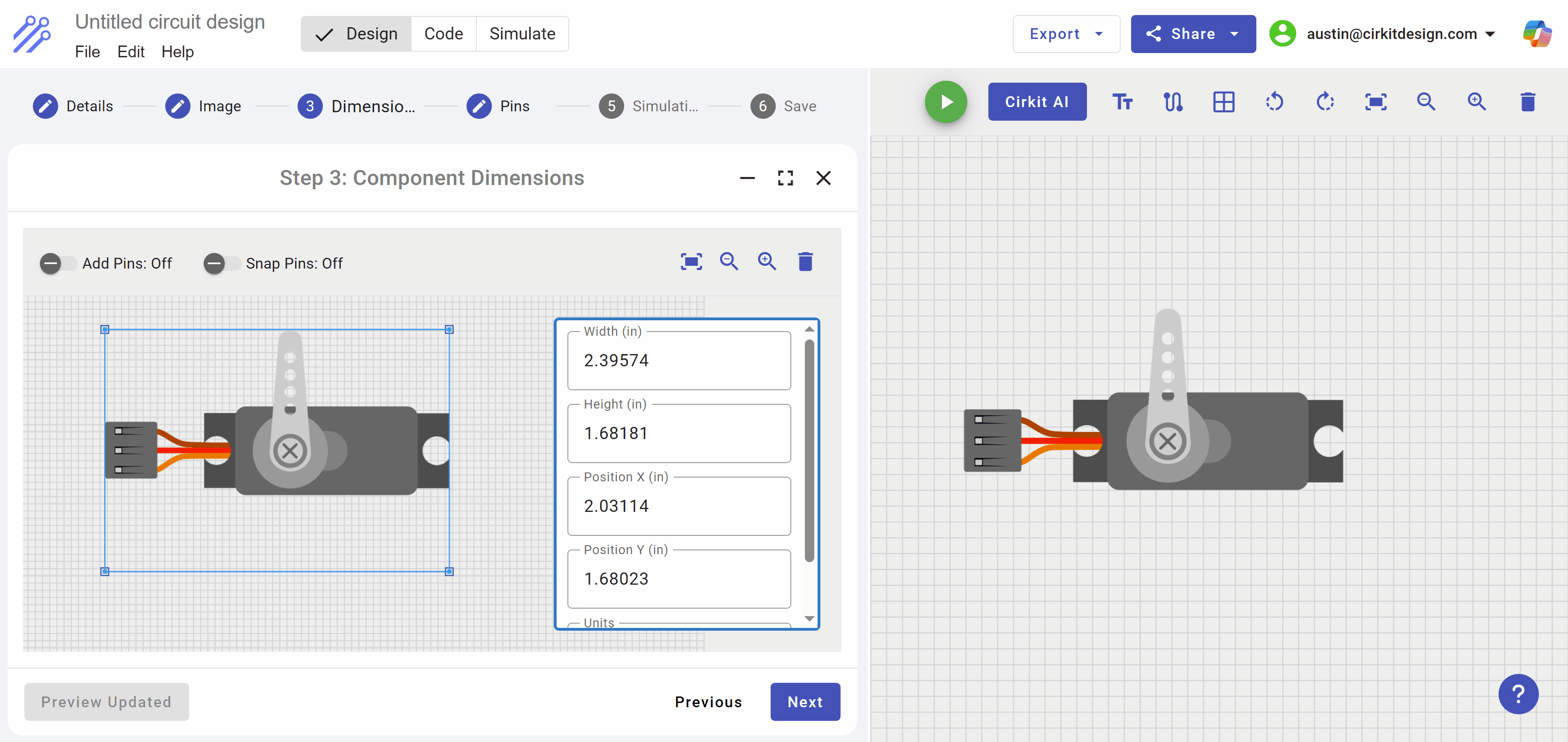Click the wire routing tool icon

(1173, 102)
